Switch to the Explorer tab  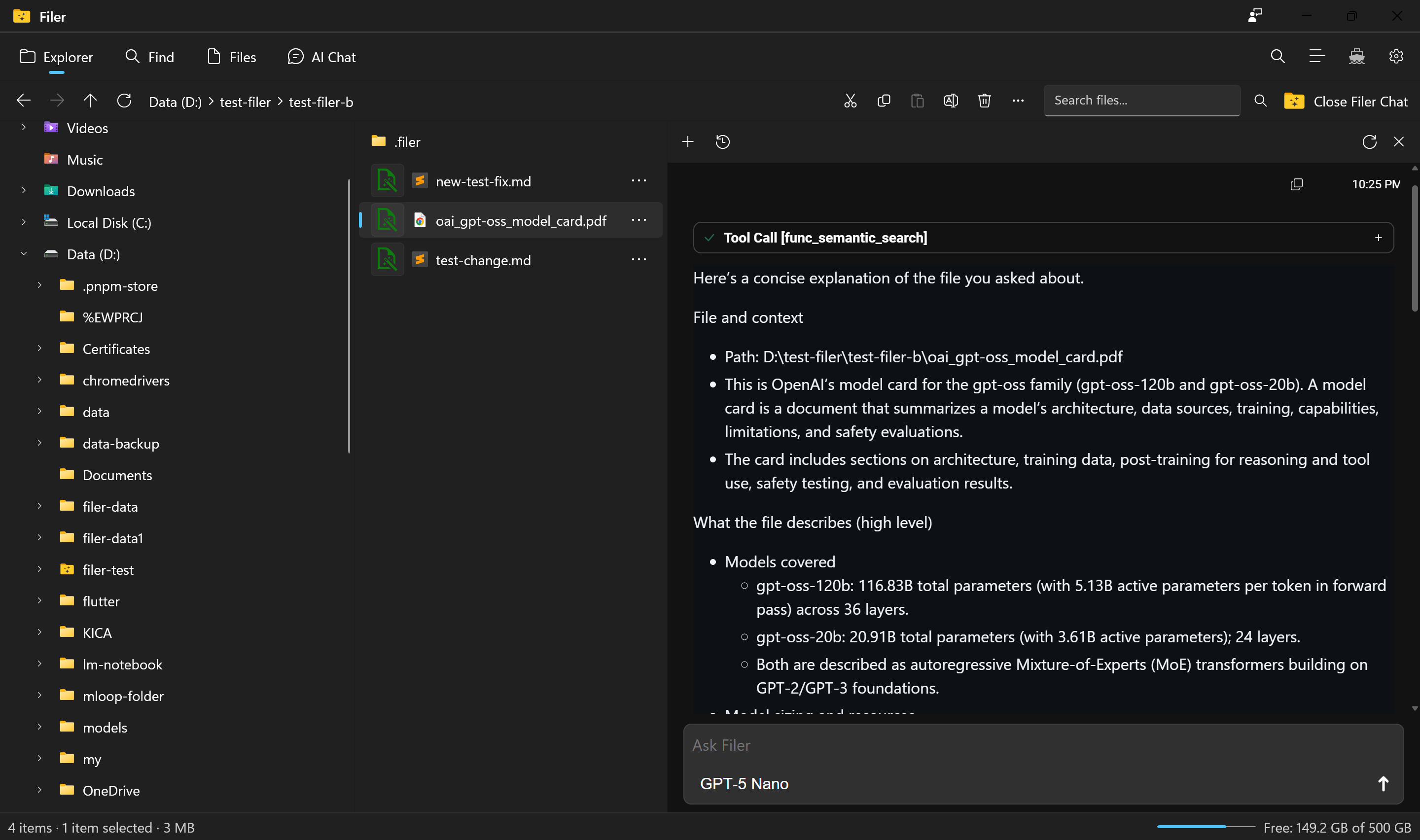[x=56, y=57]
